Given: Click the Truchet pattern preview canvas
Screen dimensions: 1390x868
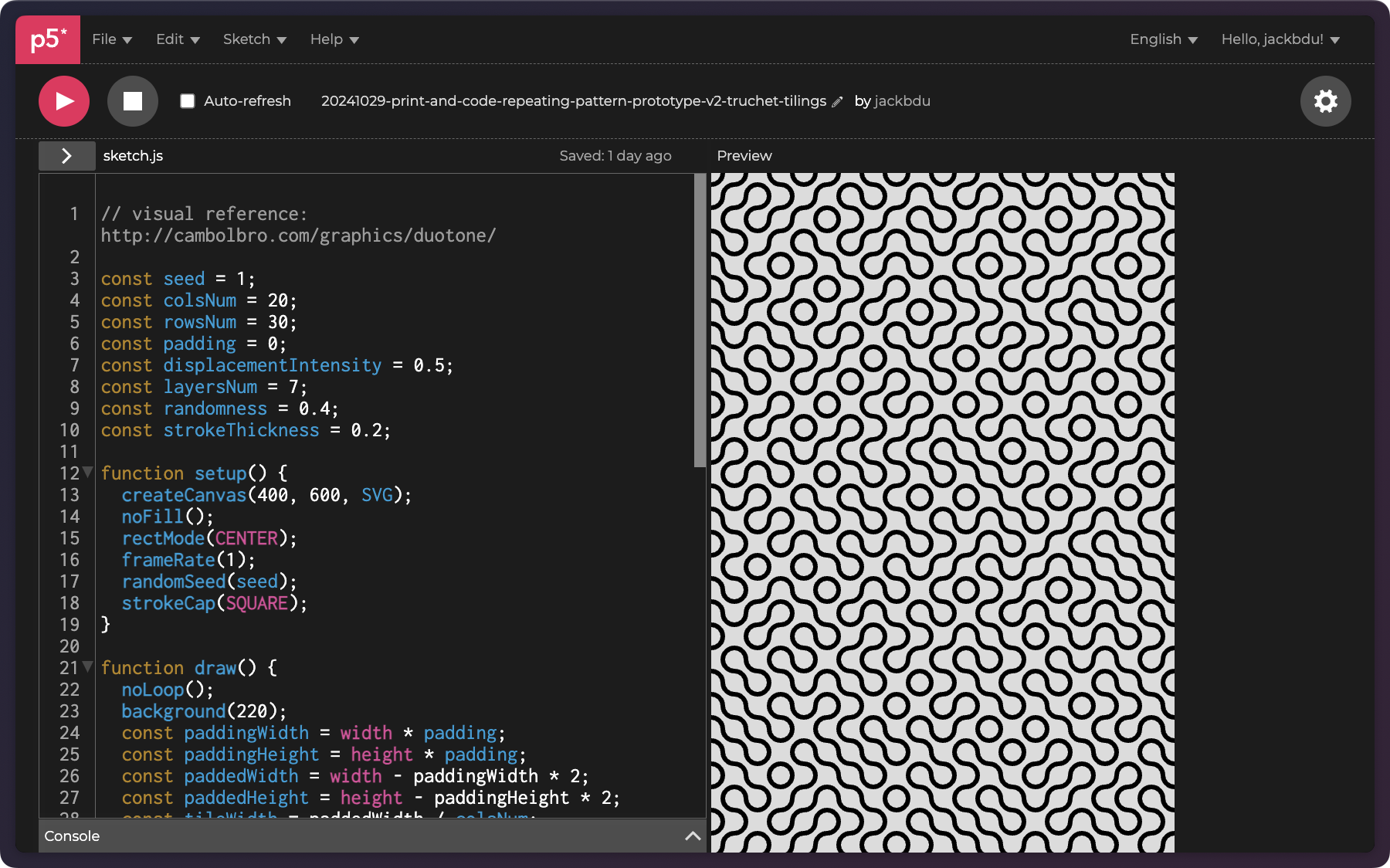Looking at the screenshot, I should [x=942, y=512].
